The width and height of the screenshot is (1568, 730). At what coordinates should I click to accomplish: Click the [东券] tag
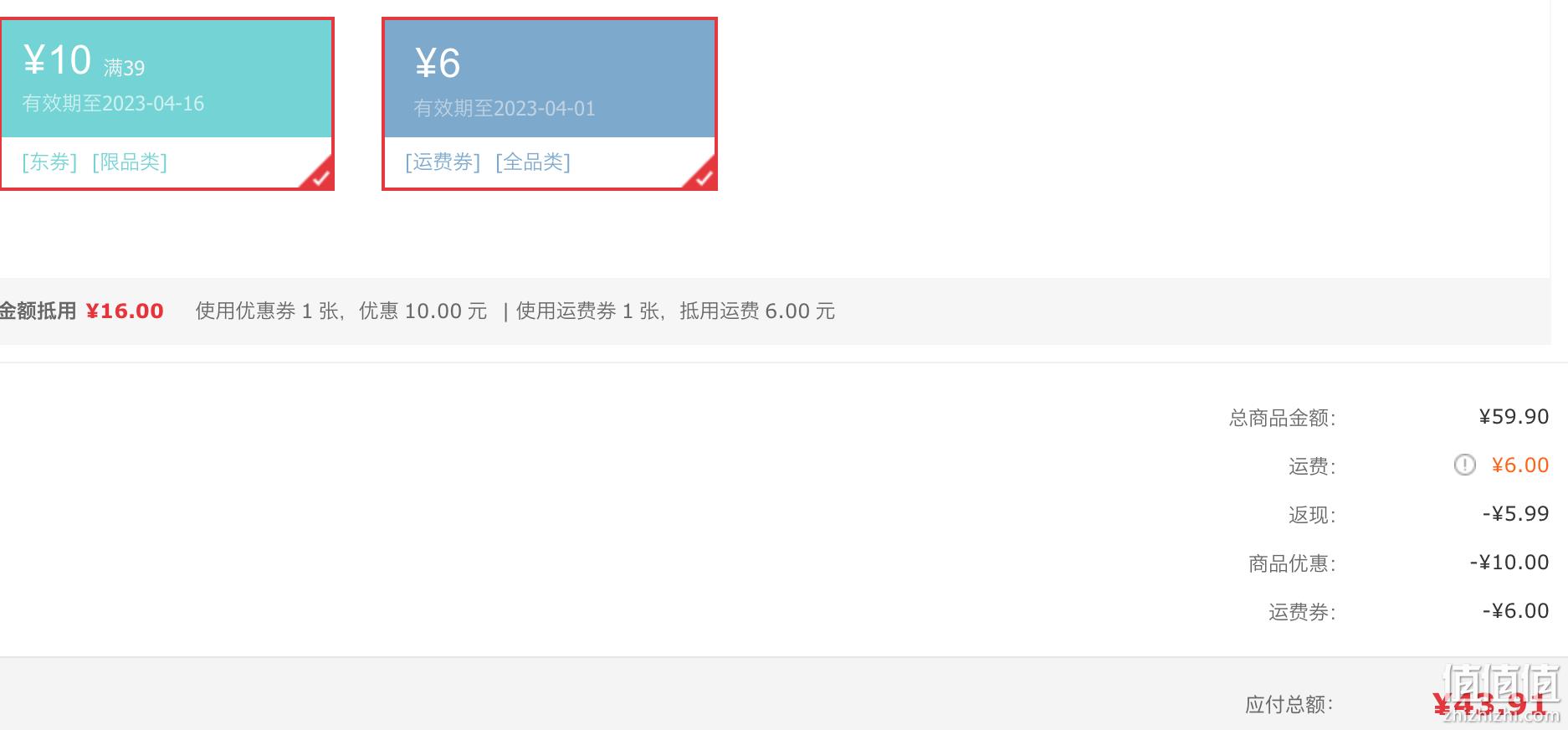[x=49, y=162]
